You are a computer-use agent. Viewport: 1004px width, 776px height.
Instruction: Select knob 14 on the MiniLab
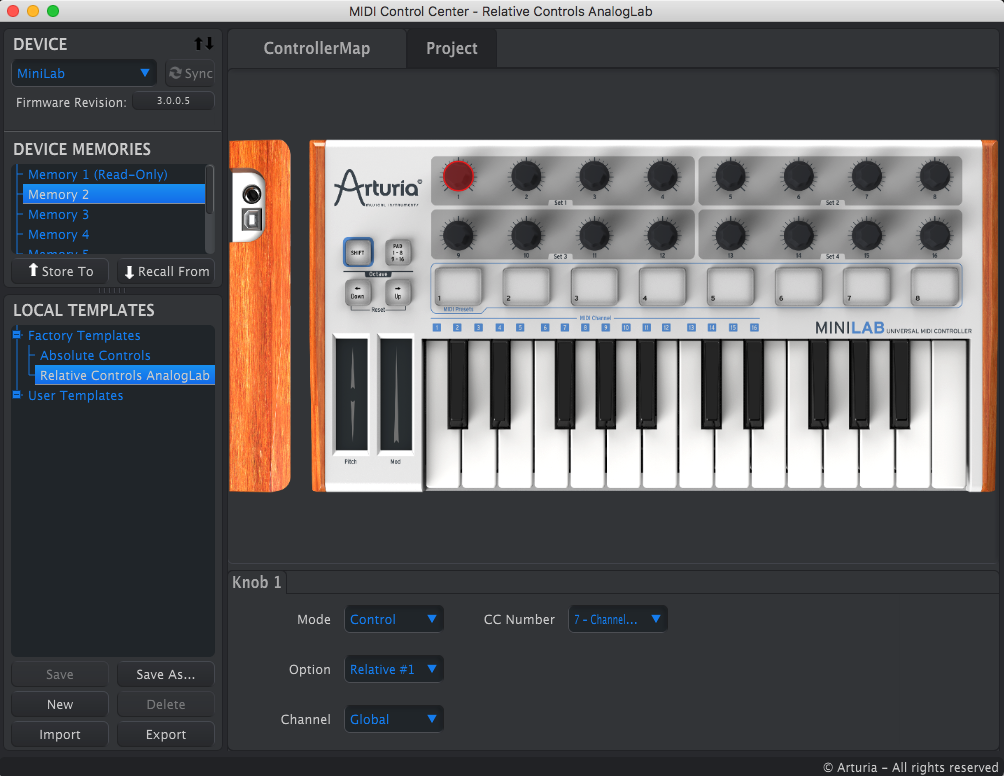pyautogui.click(x=798, y=234)
